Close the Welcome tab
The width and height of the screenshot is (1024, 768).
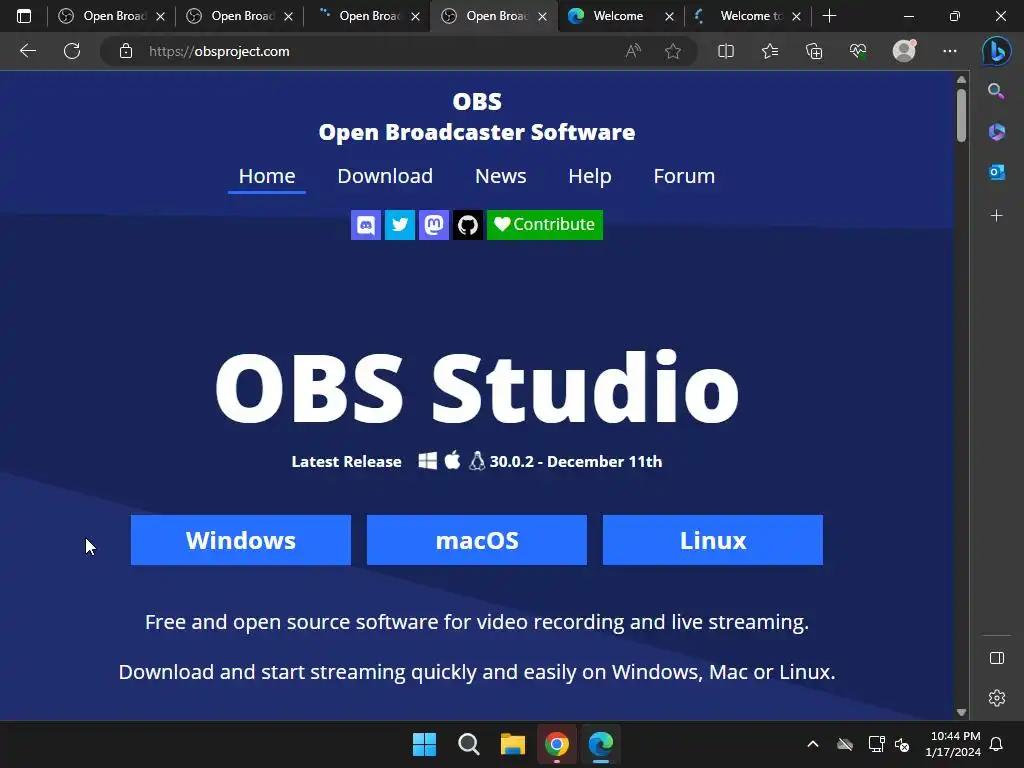669,16
